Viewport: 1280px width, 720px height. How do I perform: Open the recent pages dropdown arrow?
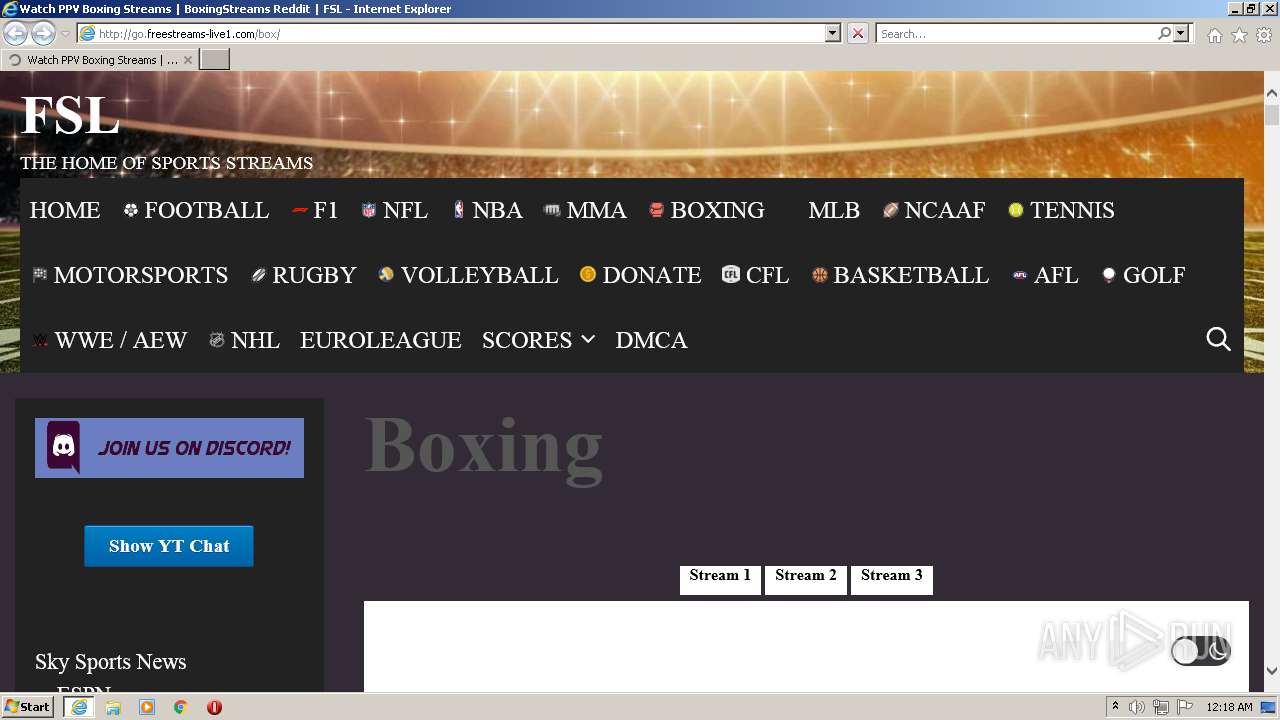[65, 34]
